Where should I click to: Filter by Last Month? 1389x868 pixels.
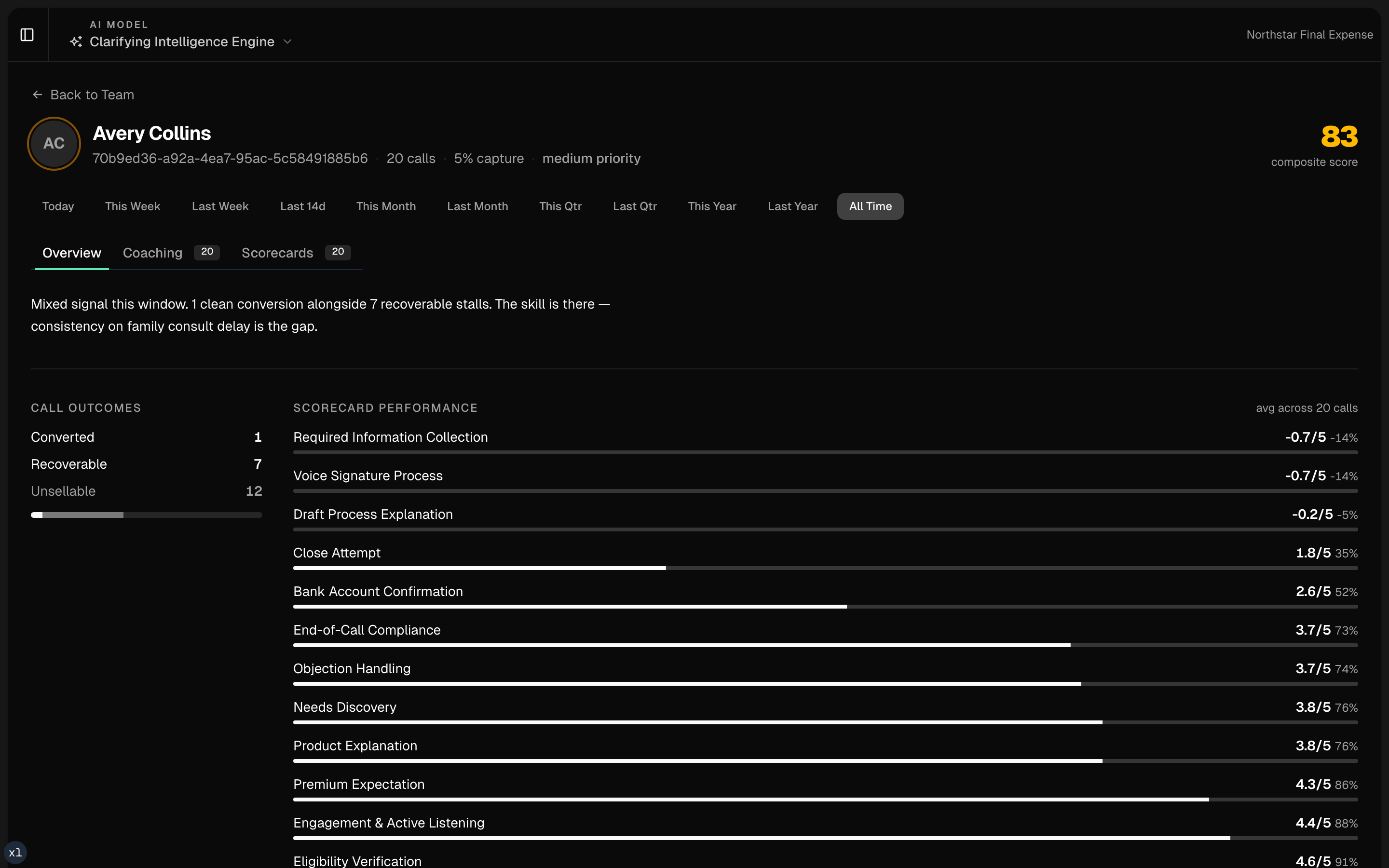click(477, 206)
